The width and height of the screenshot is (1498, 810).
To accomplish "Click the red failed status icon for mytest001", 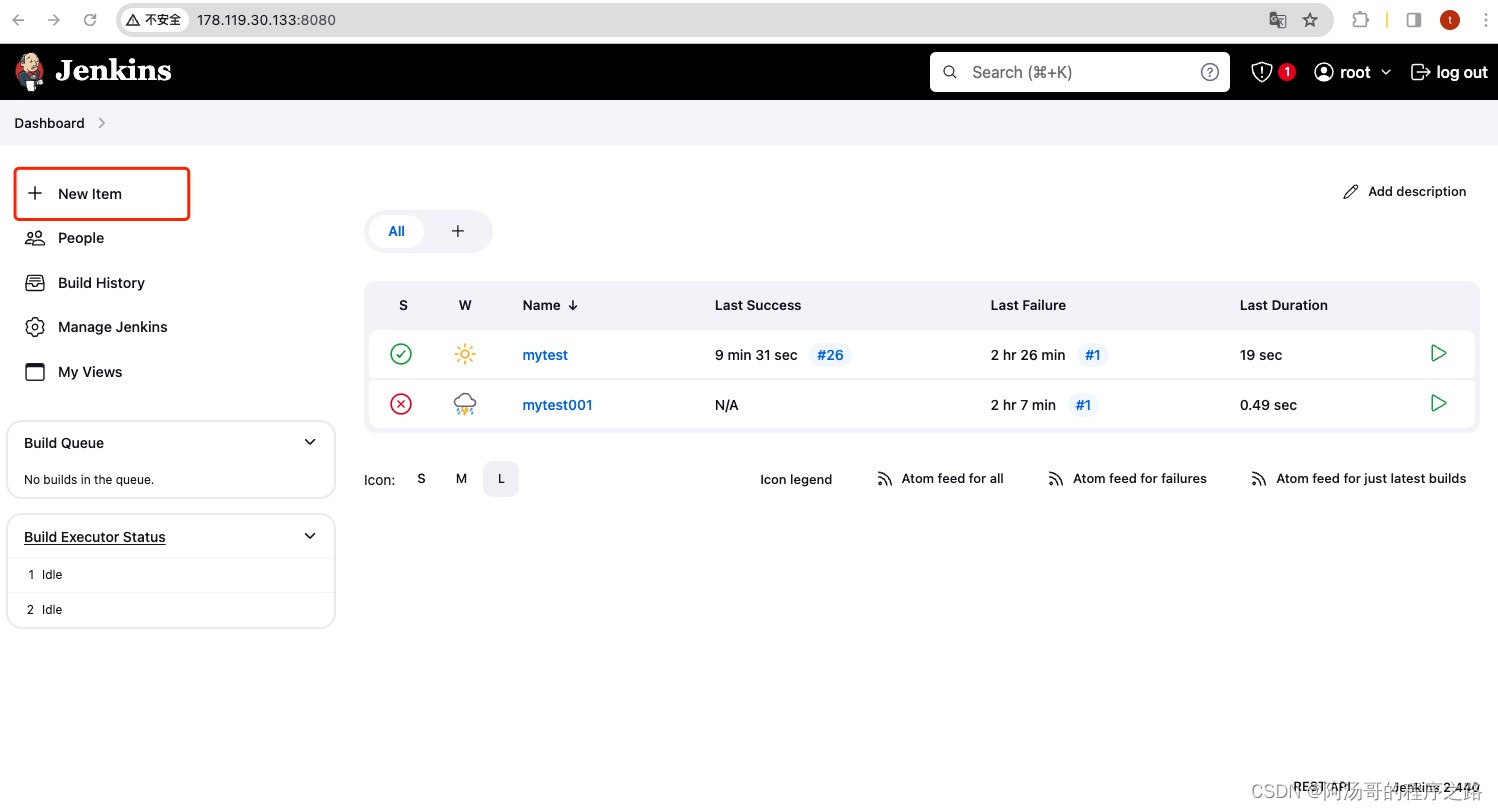I will (401, 404).
